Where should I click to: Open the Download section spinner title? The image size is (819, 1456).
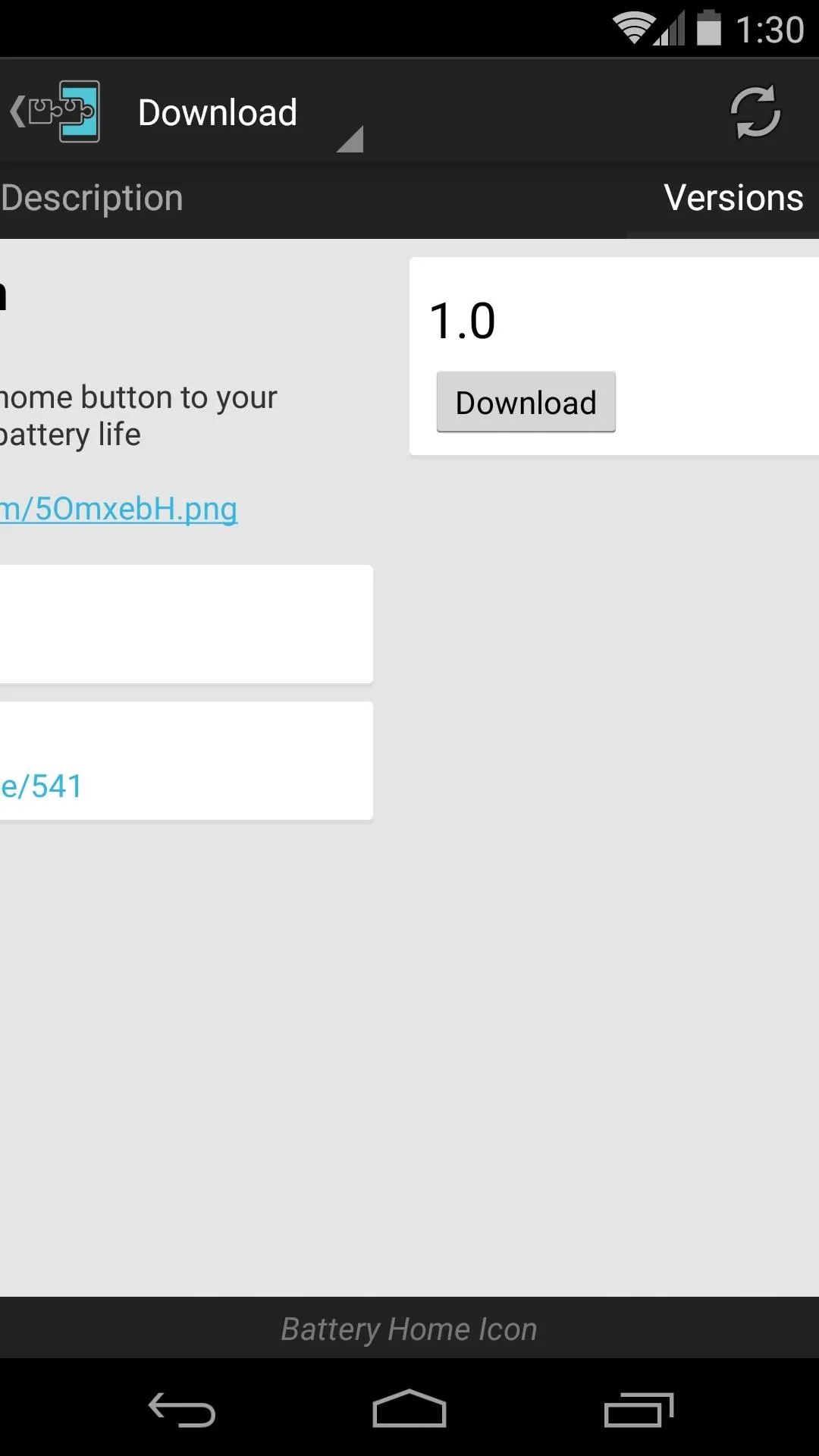tap(218, 112)
